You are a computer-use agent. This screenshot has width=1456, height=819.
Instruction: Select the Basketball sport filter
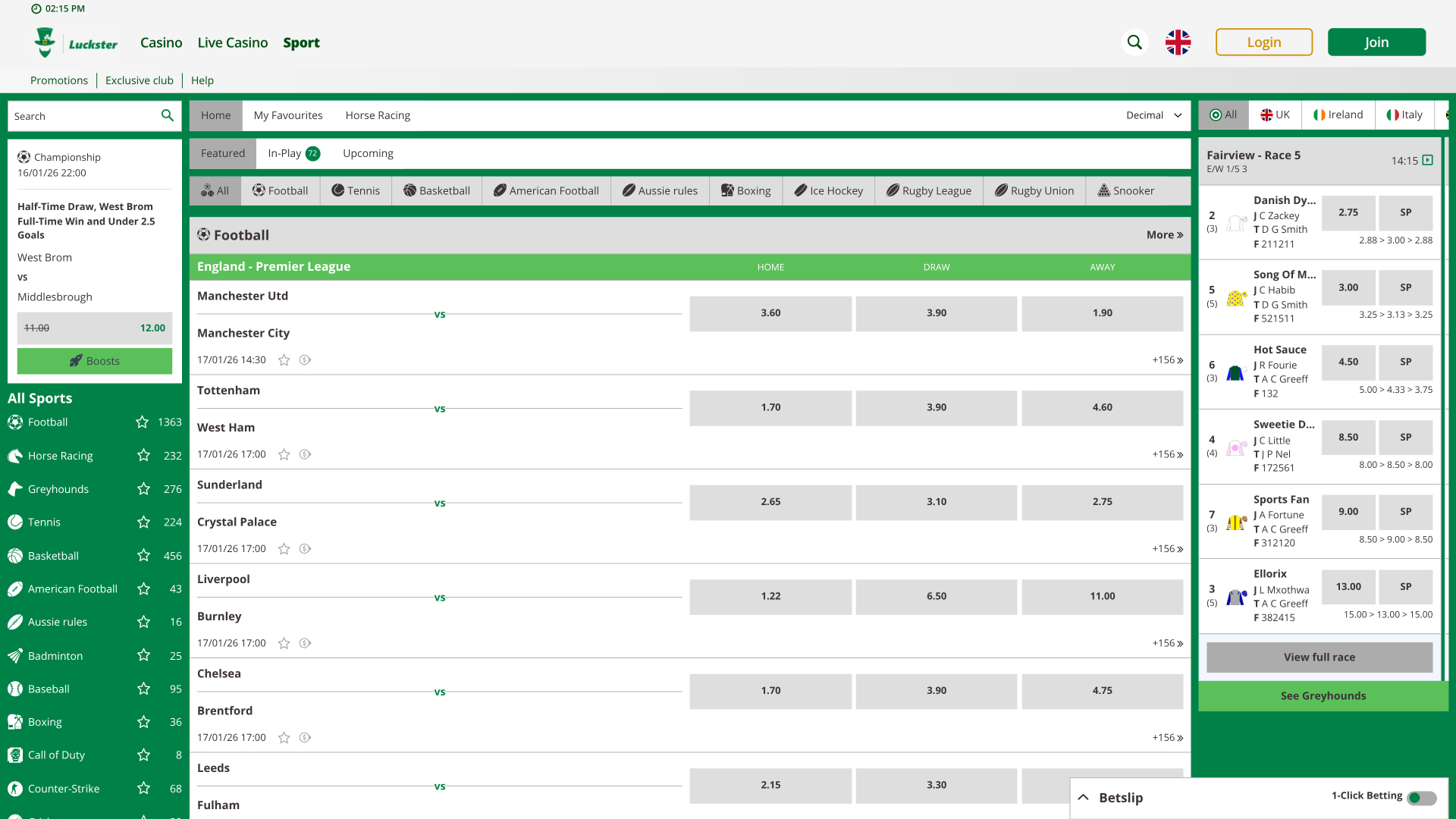tap(437, 190)
